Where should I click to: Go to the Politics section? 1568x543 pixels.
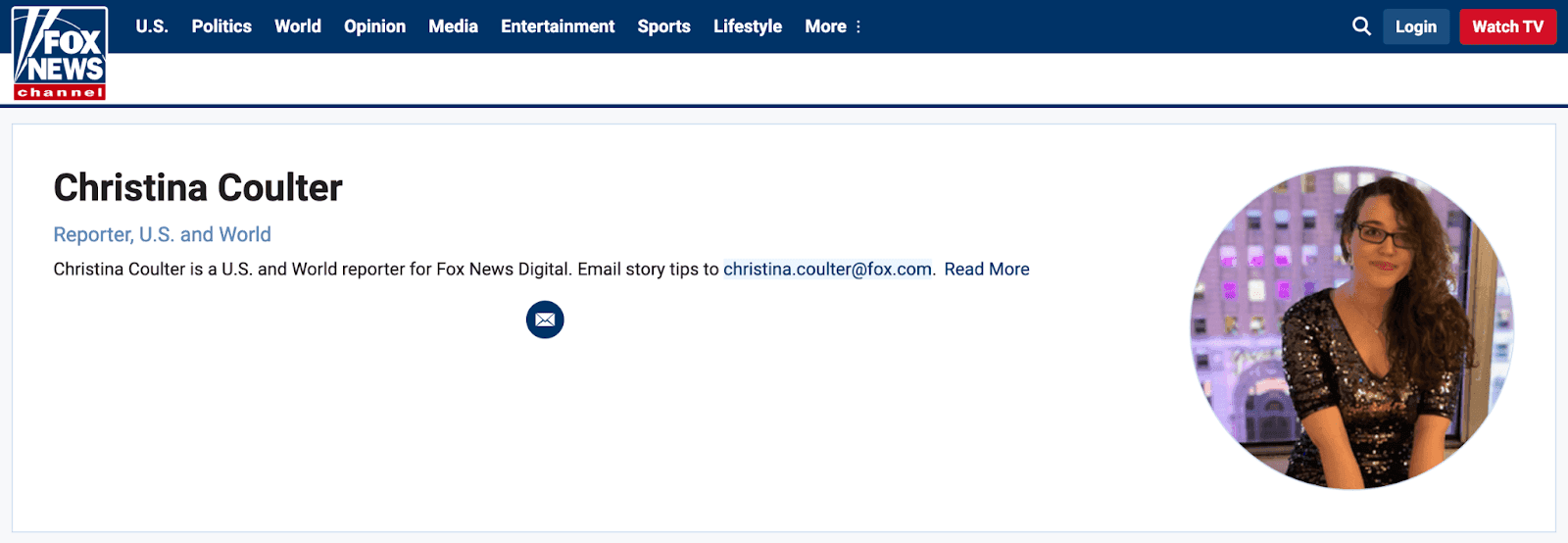[221, 26]
